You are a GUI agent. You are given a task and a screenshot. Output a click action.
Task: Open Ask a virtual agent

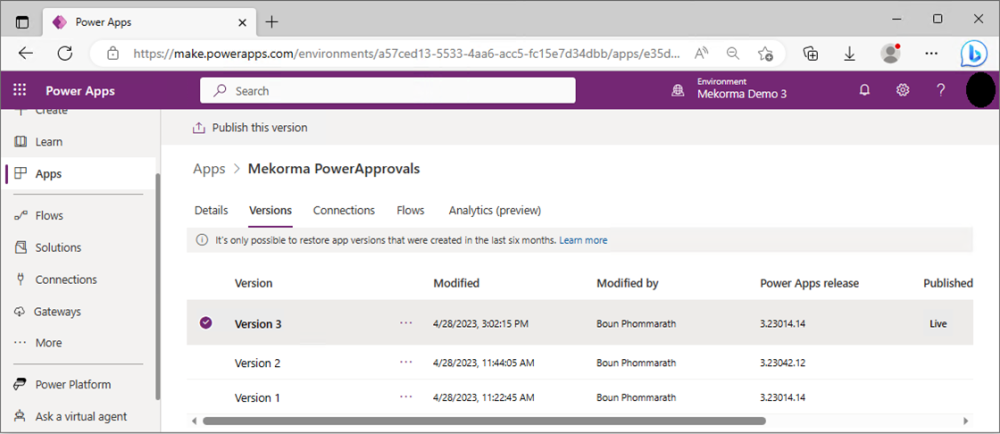click(80, 416)
